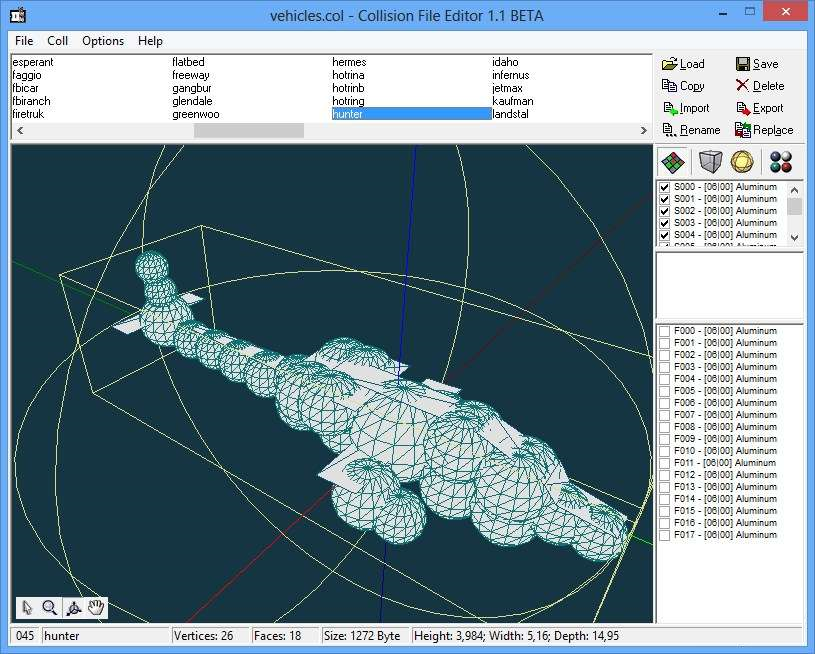
Task: Select hotring in the model list
Action: point(348,101)
